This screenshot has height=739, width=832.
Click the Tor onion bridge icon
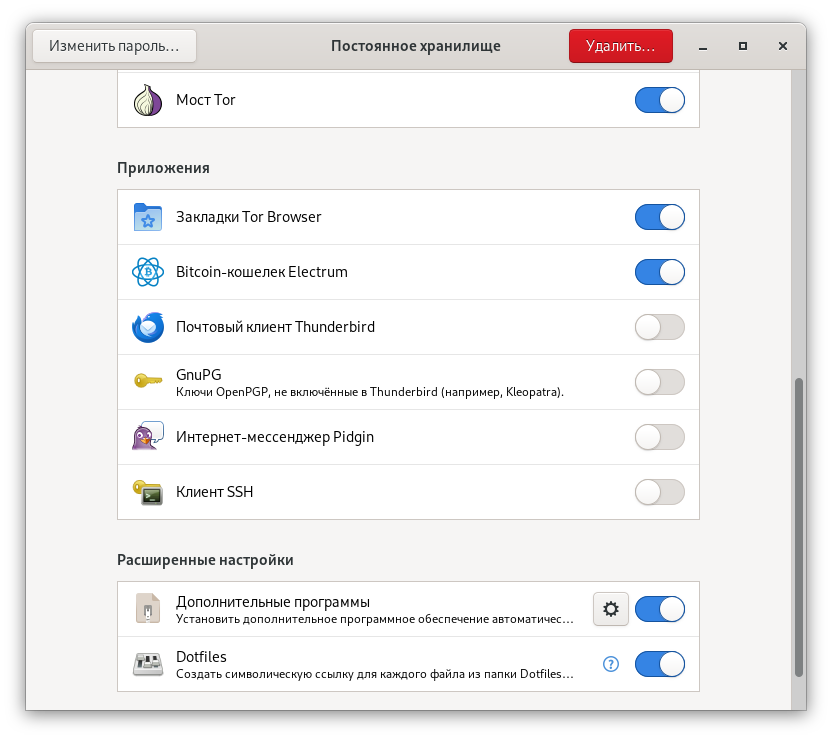tap(148, 100)
